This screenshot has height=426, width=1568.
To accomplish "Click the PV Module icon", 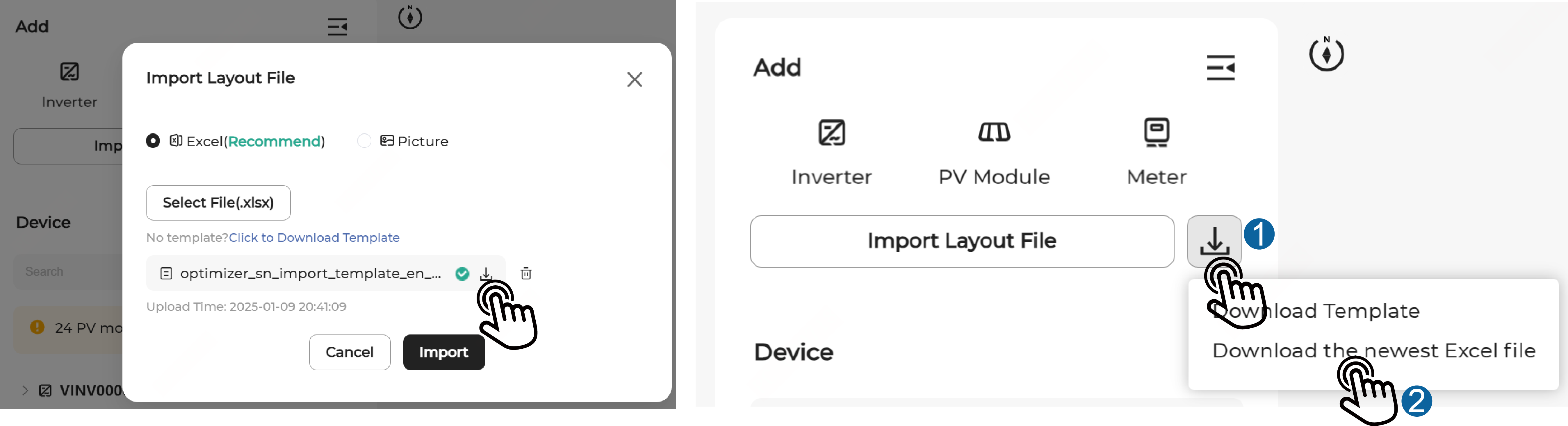I will pos(994,132).
